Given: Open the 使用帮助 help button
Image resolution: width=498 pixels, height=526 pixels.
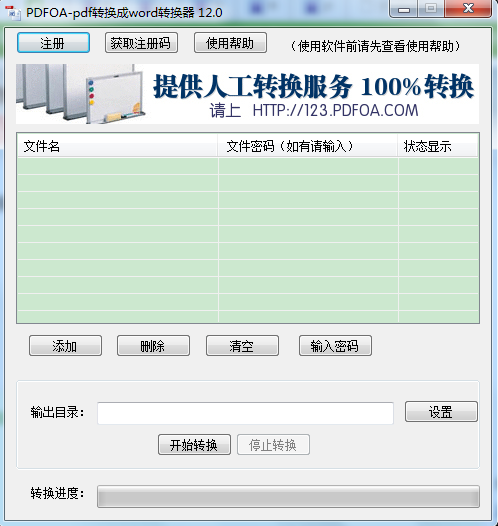Looking at the screenshot, I should [230, 43].
